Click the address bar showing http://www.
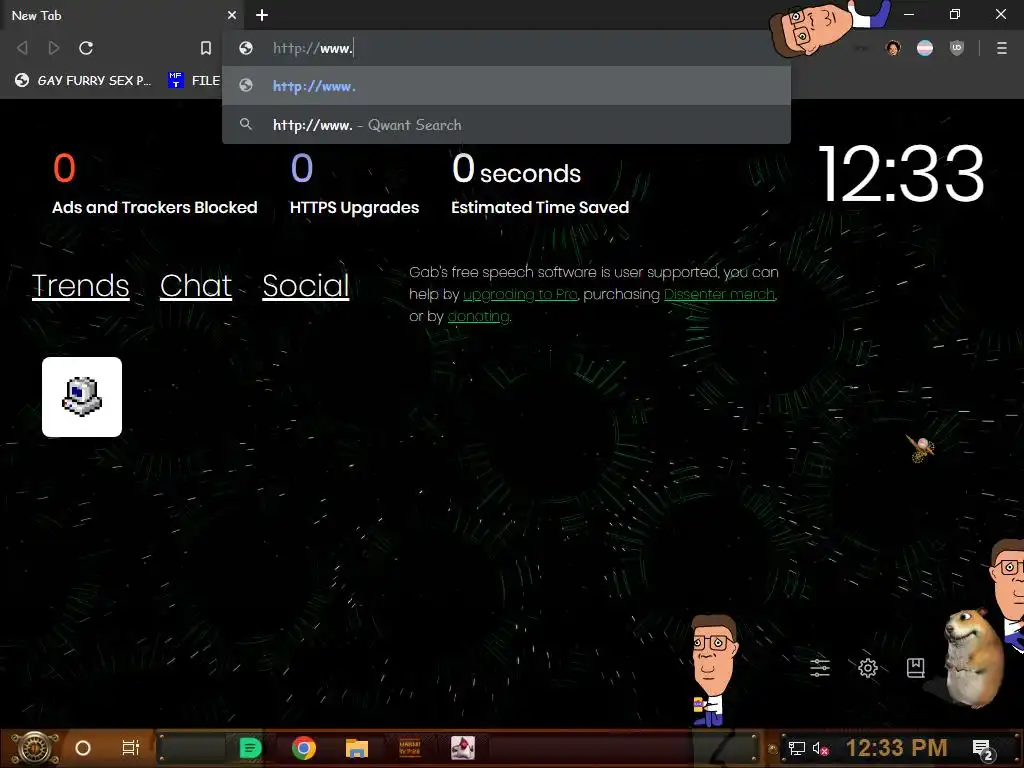Viewport: 1024px width, 768px height. pos(506,48)
